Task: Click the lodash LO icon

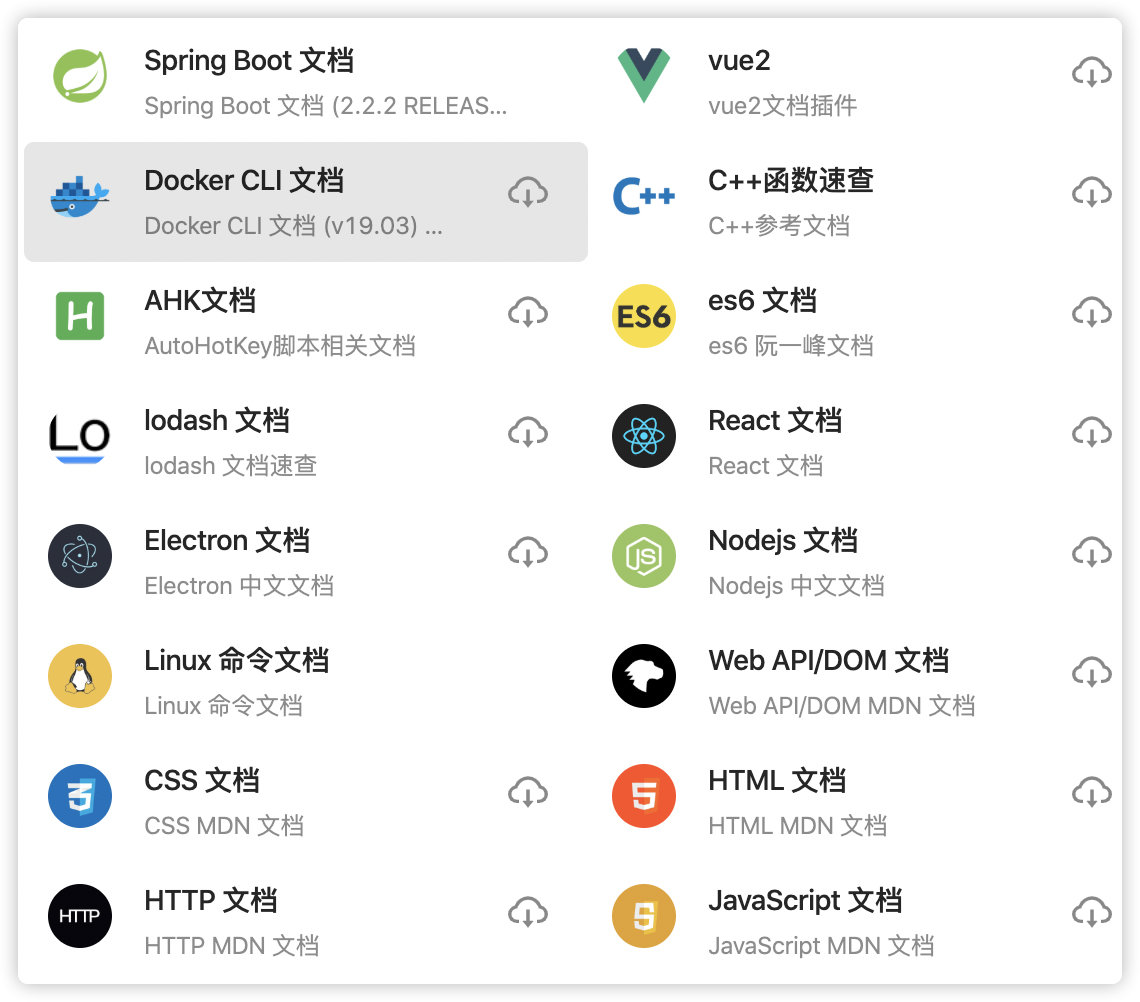Action: (80, 436)
